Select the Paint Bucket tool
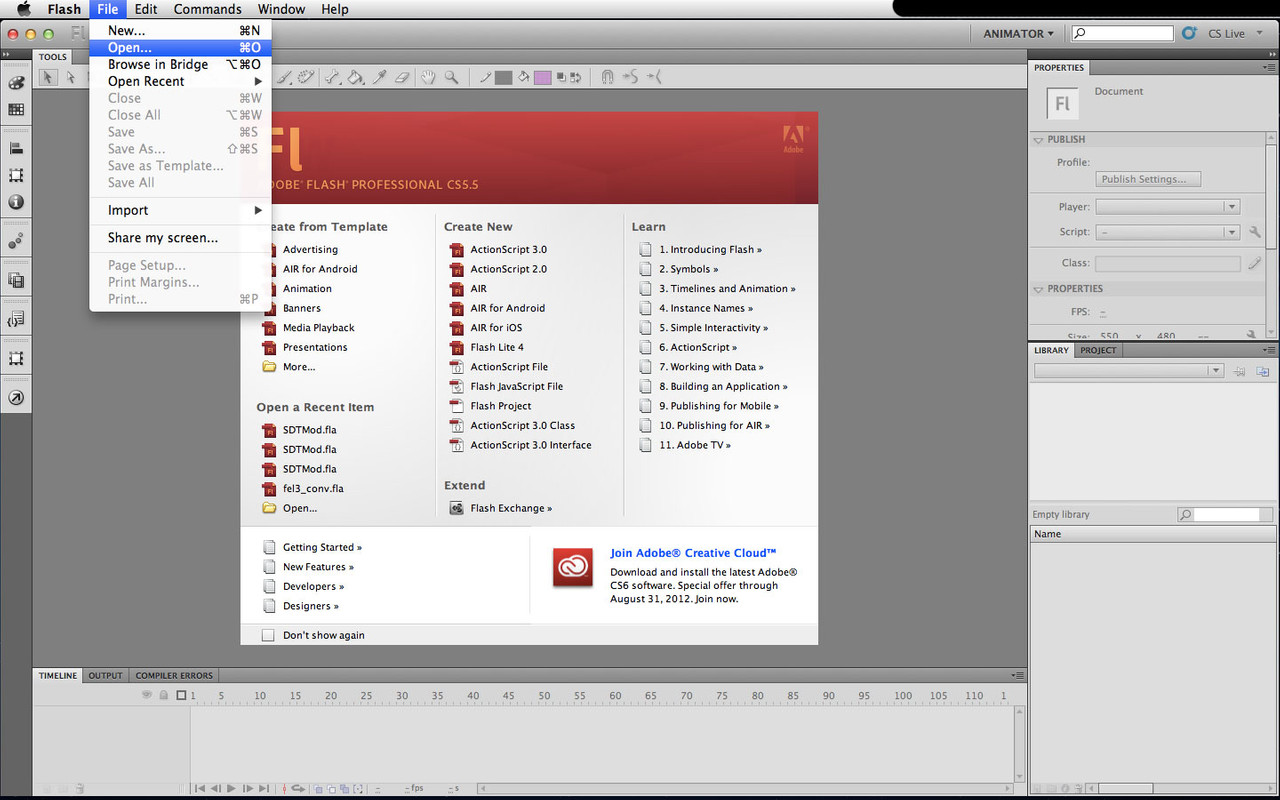The height and width of the screenshot is (800, 1280). [x=356, y=77]
